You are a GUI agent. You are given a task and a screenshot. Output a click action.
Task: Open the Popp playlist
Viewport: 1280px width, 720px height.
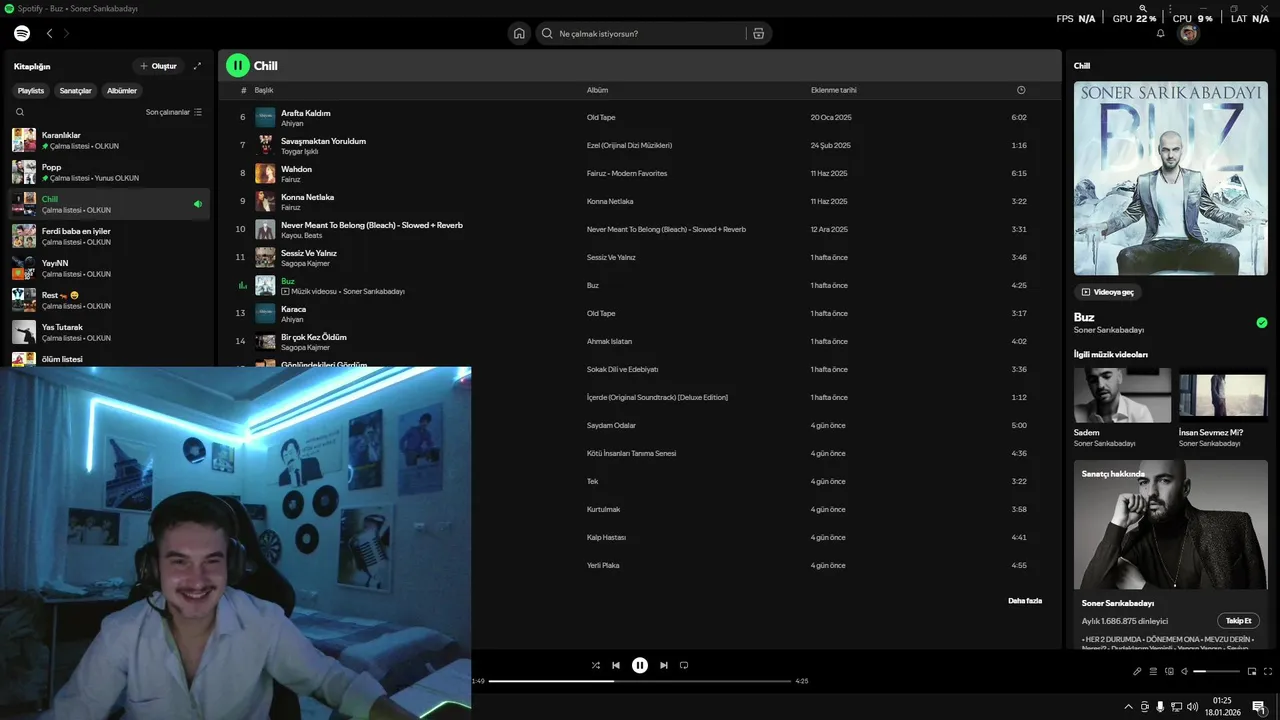(110, 172)
